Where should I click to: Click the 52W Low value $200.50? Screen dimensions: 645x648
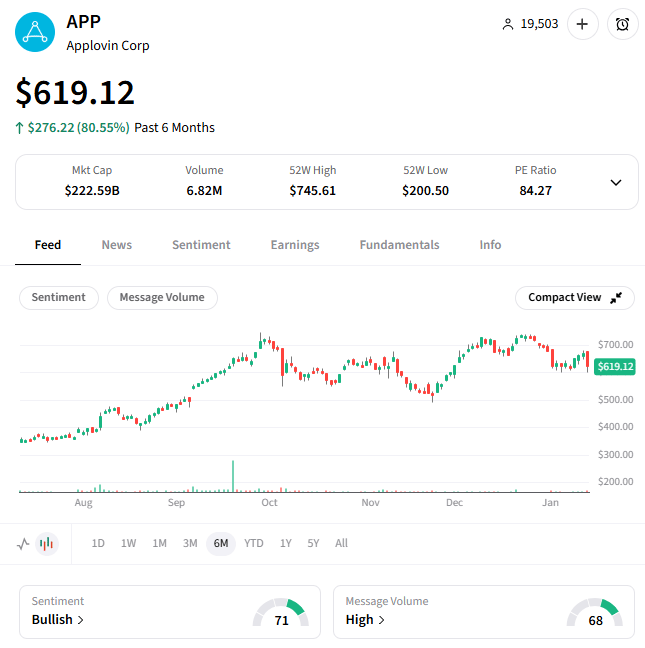[426, 191]
